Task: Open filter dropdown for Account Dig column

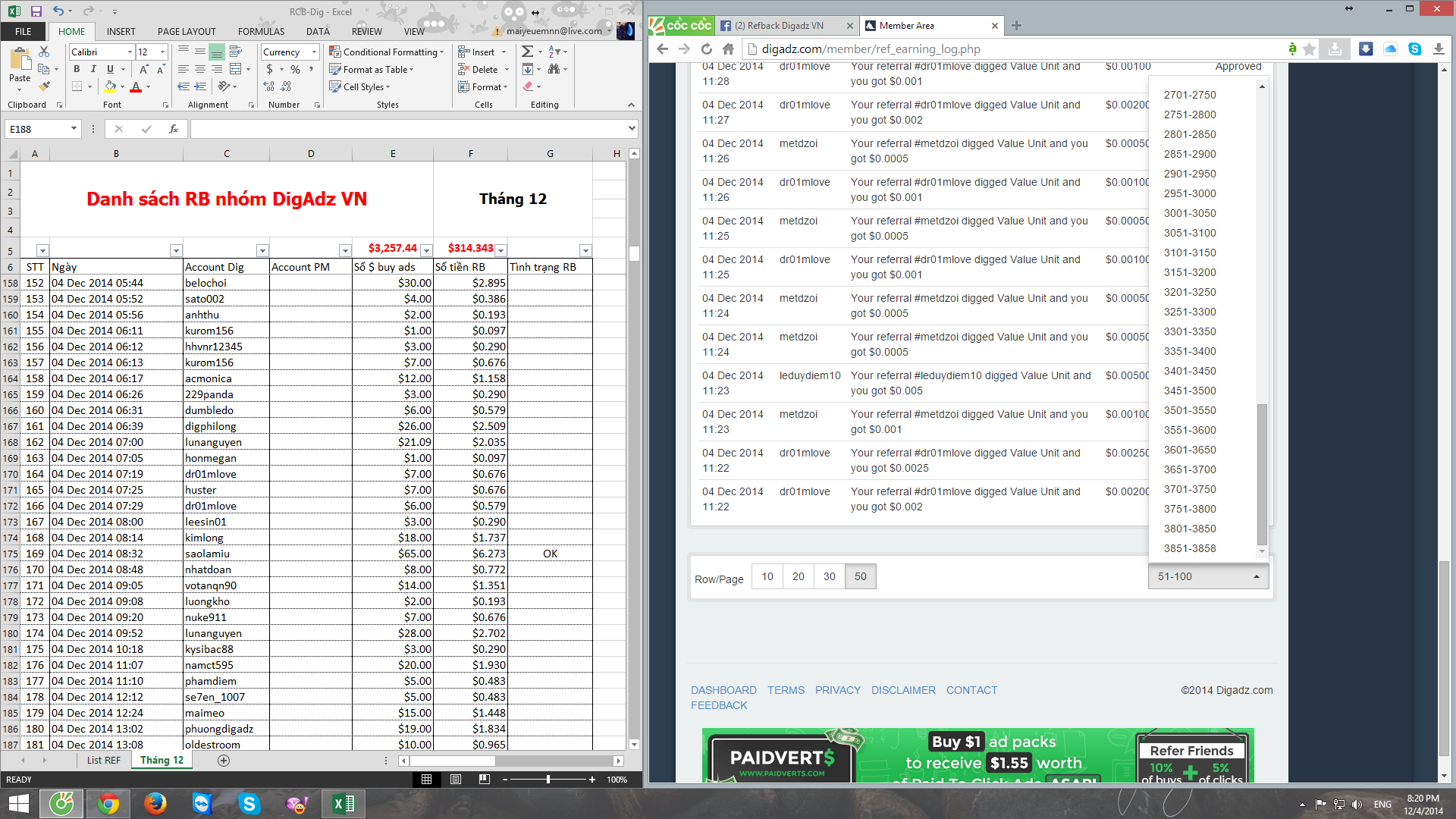Action: [262, 250]
